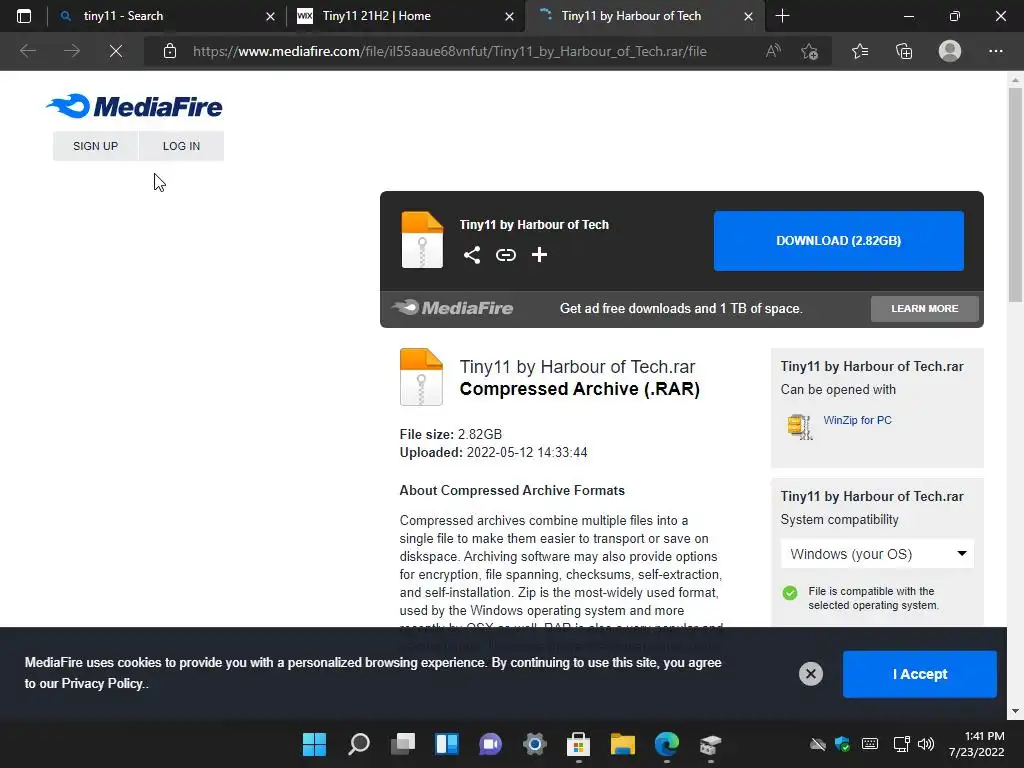Open Widgets from the taskbar
Screen dimensions: 1024x768
(447, 744)
